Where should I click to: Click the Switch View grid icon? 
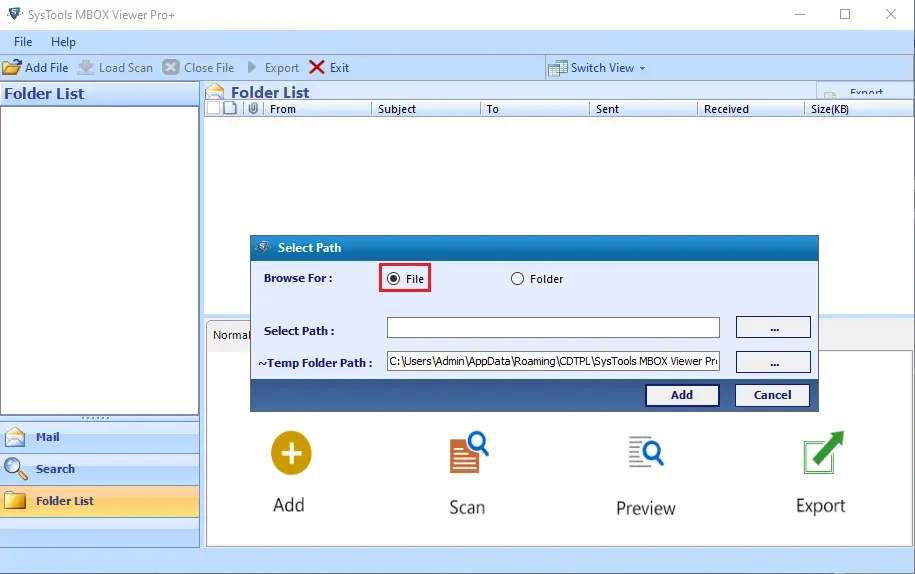(557, 68)
